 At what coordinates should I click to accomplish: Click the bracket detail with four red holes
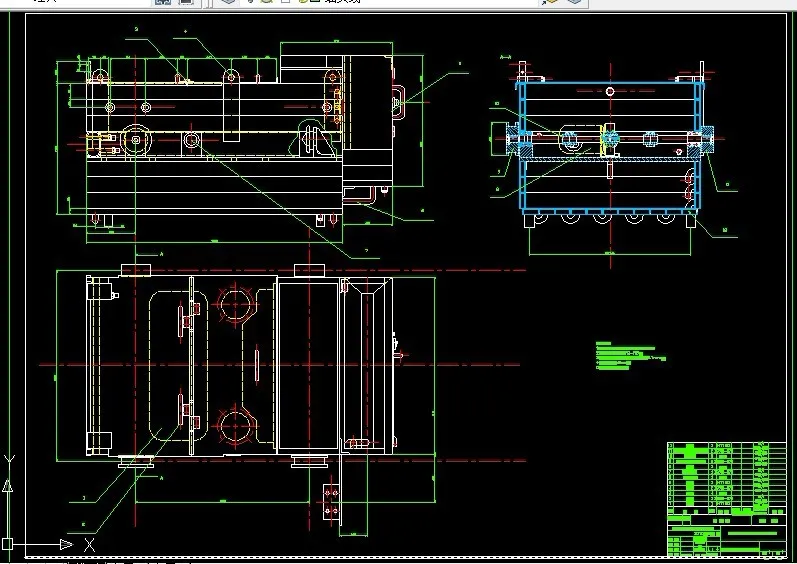tap(331, 502)
